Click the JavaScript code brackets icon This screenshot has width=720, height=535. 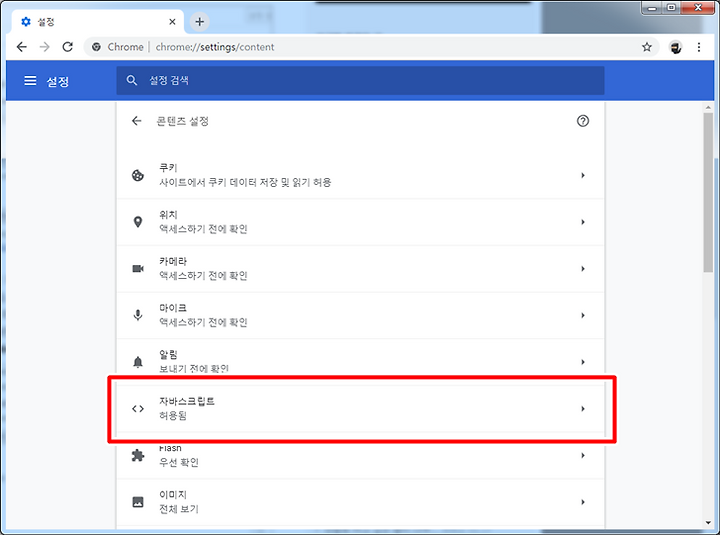(x=138, y=409)
